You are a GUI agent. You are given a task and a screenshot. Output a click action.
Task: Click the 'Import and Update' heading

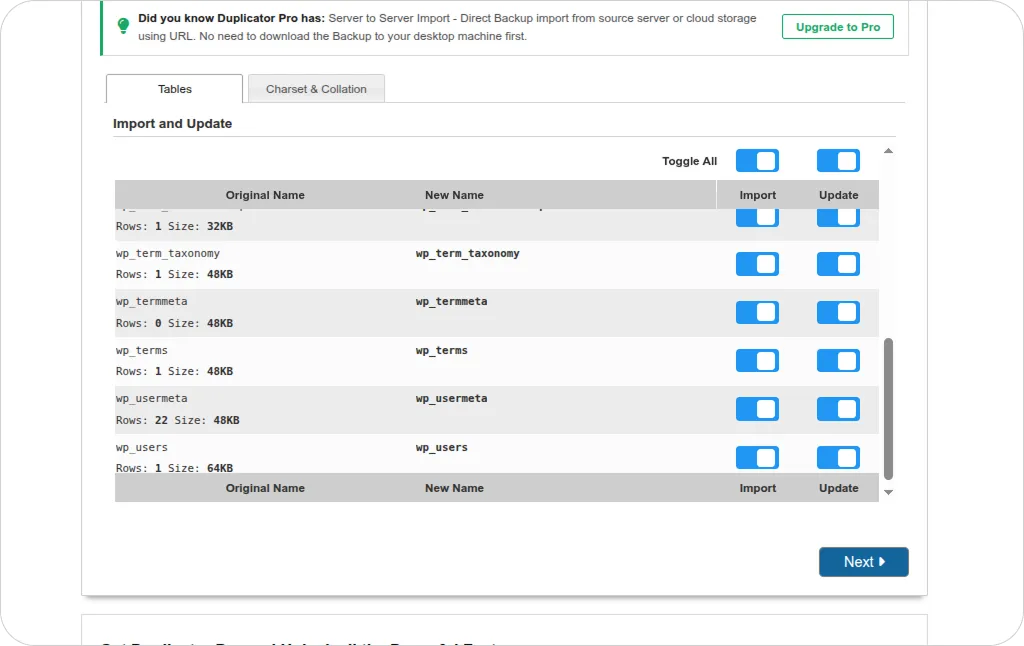172,123
